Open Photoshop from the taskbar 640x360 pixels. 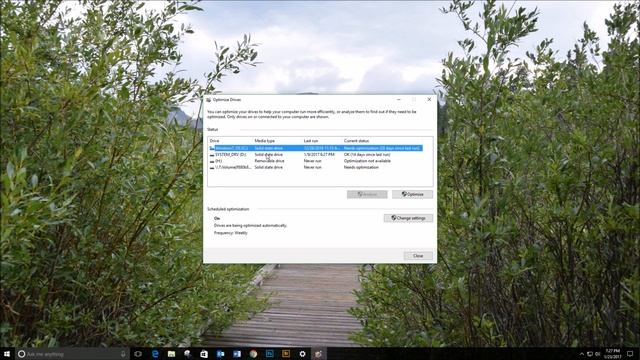(270, 353)
